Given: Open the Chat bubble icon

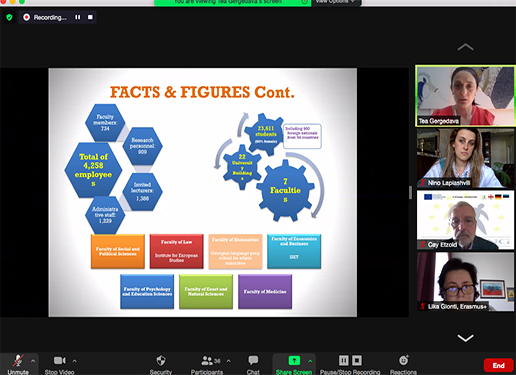Looking at the screenshot, I should 253,360.
